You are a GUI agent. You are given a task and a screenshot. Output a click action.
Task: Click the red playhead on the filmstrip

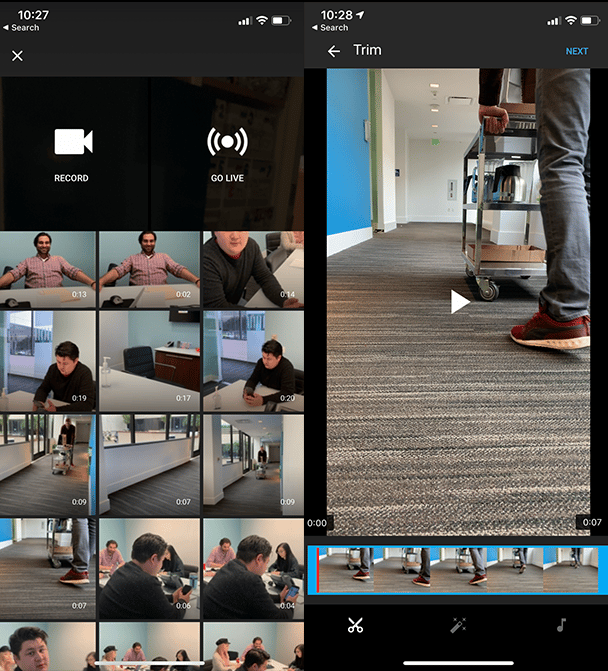318,570
